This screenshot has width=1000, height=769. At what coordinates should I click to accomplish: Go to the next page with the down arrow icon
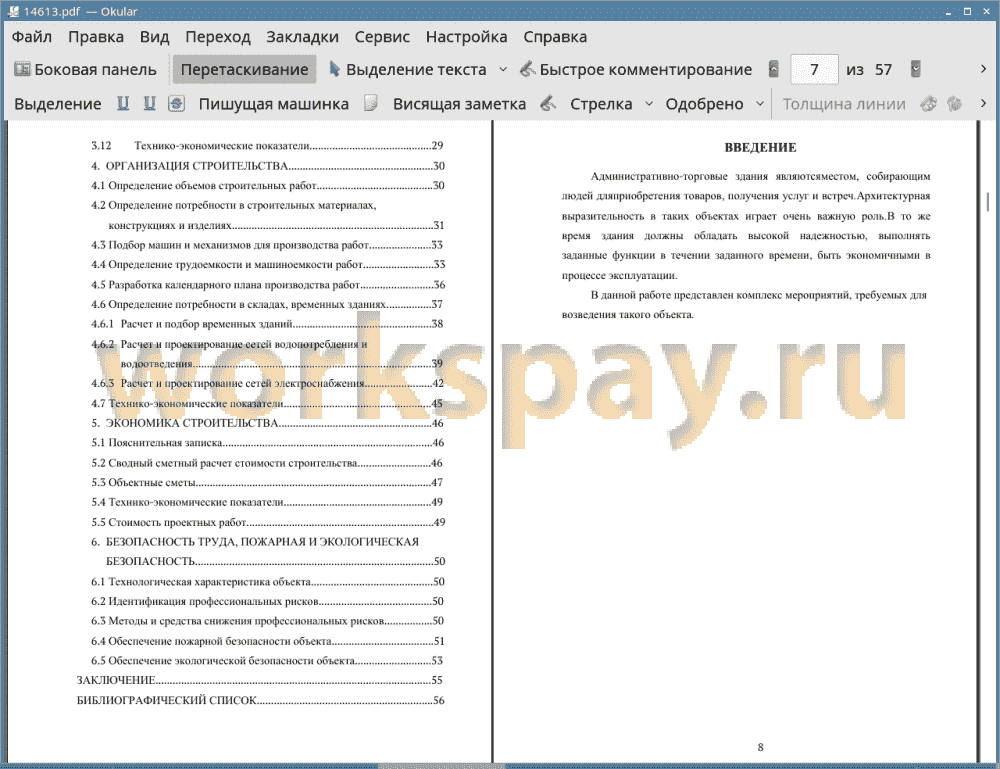(916, 69)
